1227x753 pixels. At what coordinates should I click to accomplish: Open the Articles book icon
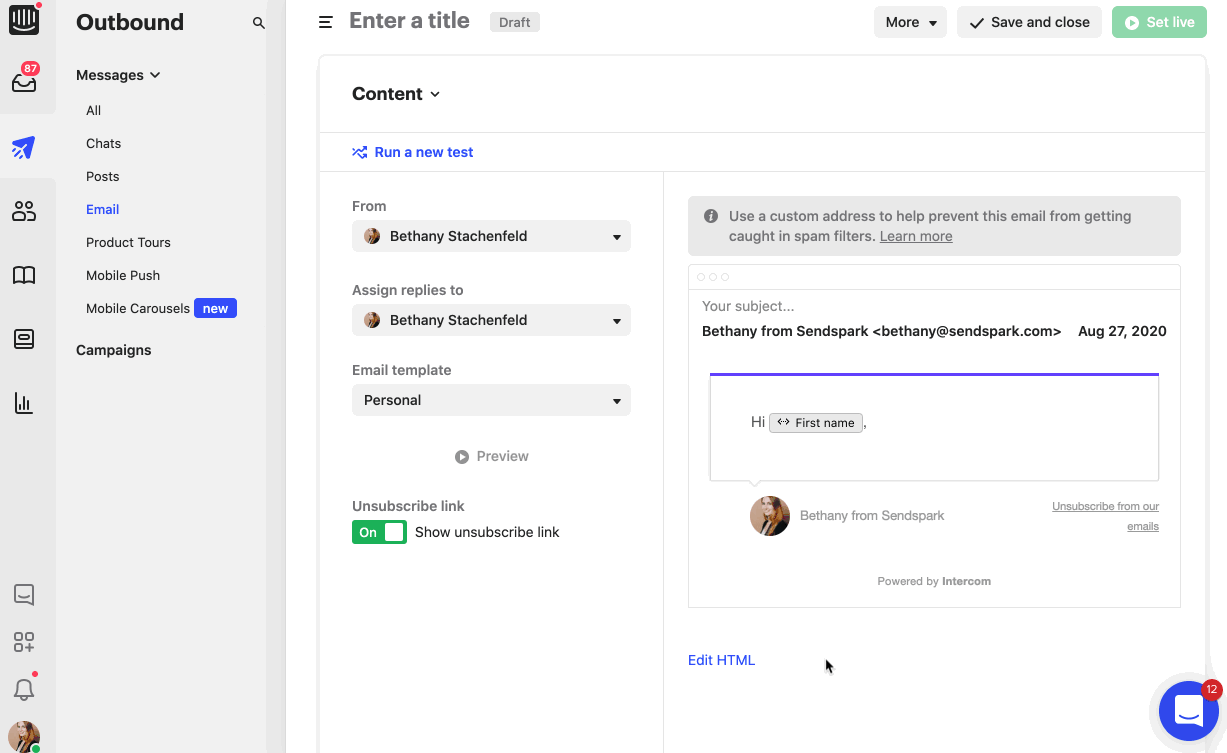(x=24, y=275)
